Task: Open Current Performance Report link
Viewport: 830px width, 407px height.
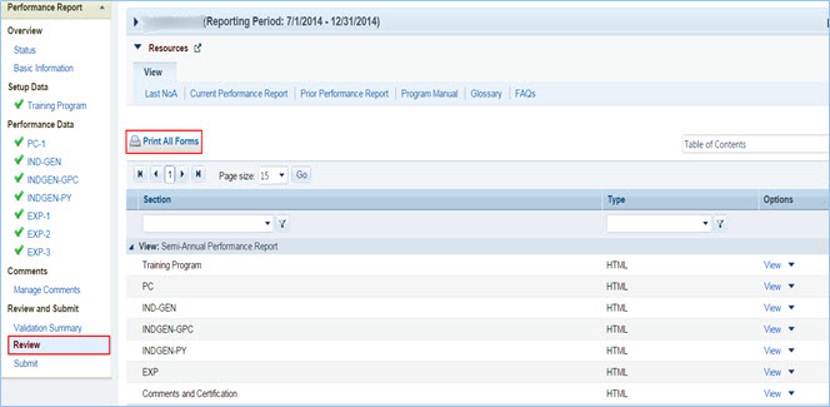Action: tap(240, 94)
